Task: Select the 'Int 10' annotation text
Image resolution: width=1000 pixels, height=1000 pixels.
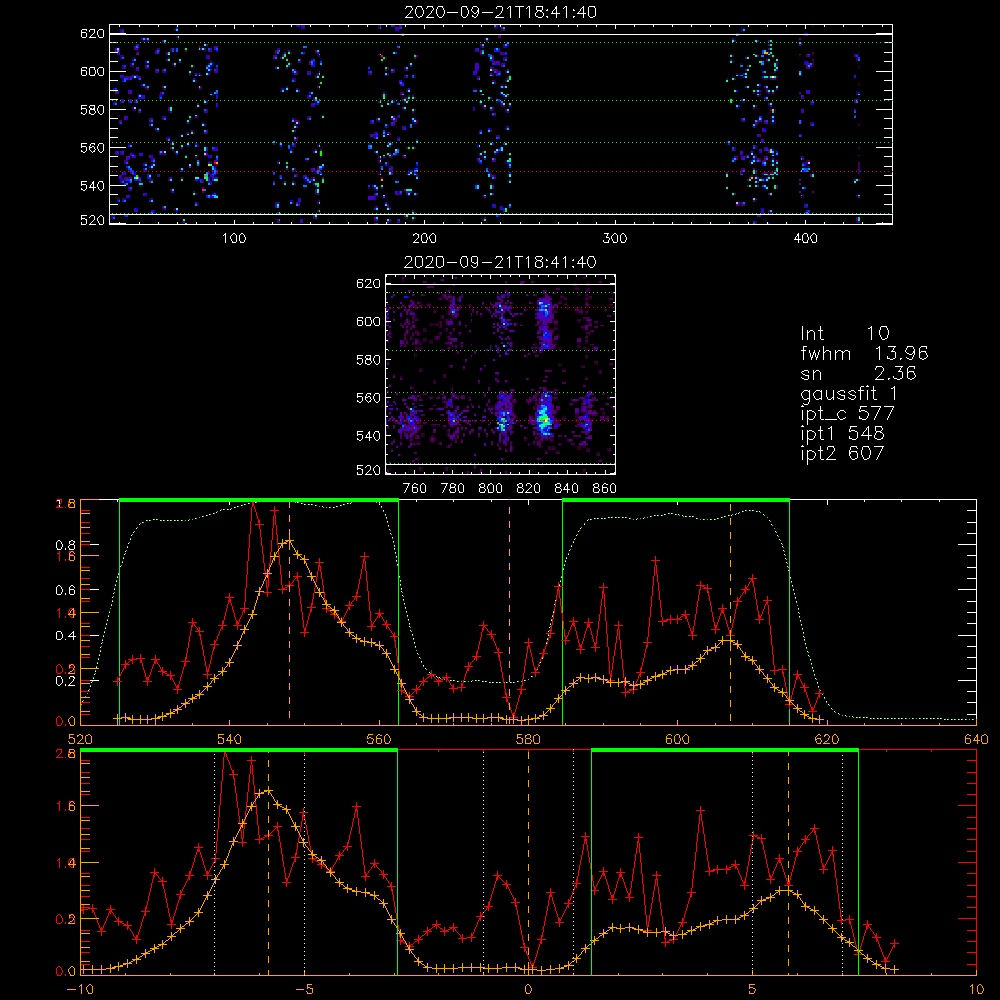Action: [845, 333]
